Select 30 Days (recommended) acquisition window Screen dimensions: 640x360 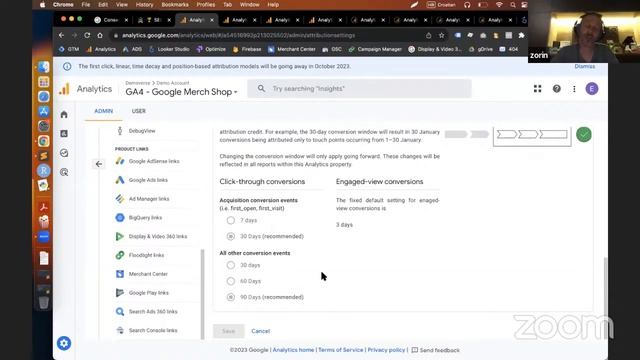click(231, 236)
